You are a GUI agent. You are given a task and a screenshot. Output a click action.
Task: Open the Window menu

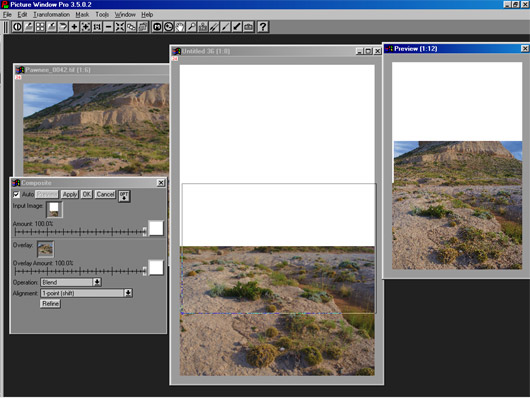coord(125,15)
